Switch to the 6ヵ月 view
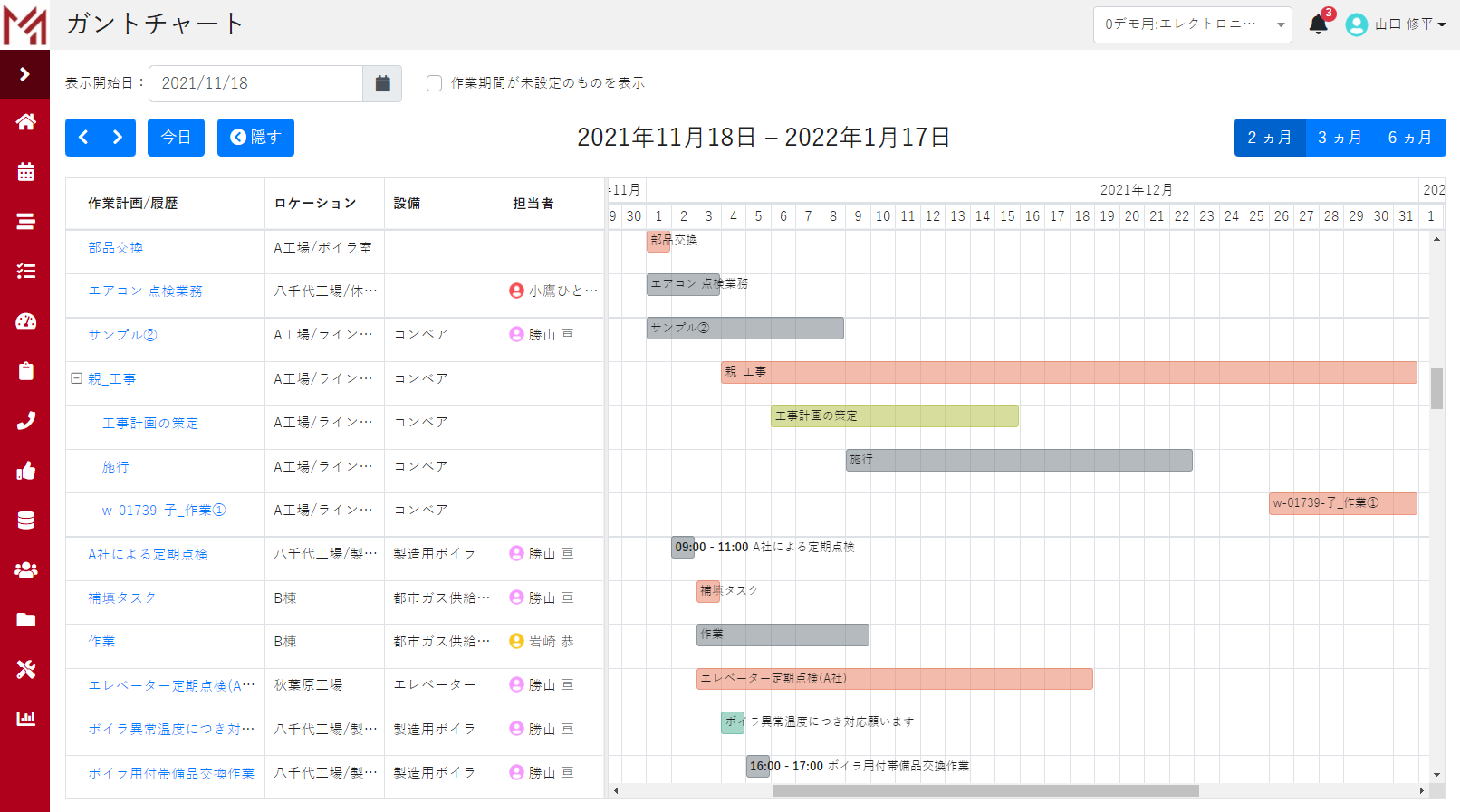The image size is (1460, 812). click(1410, 138)
